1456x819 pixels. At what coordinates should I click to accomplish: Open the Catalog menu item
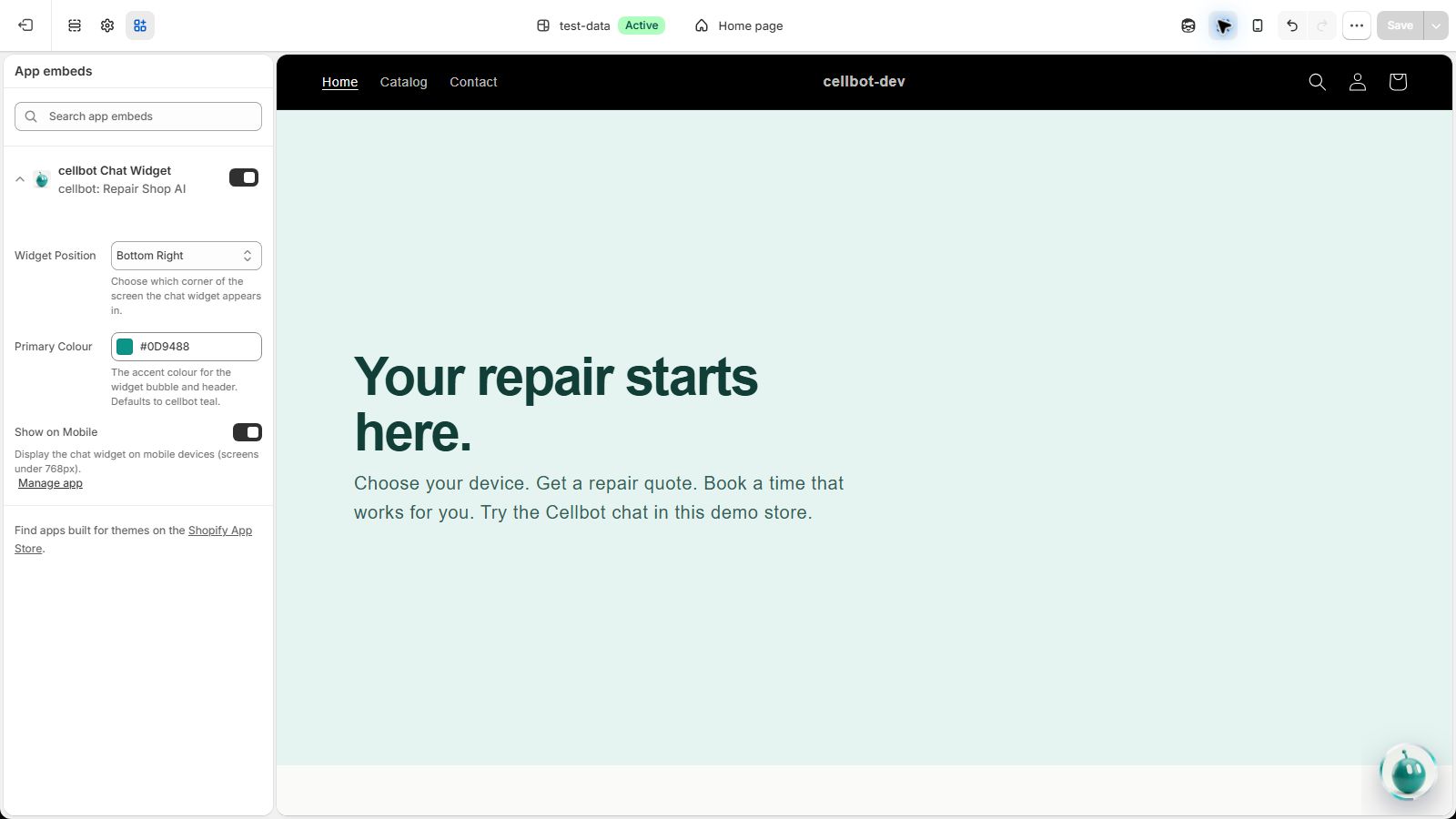click(x=403, y=82)
